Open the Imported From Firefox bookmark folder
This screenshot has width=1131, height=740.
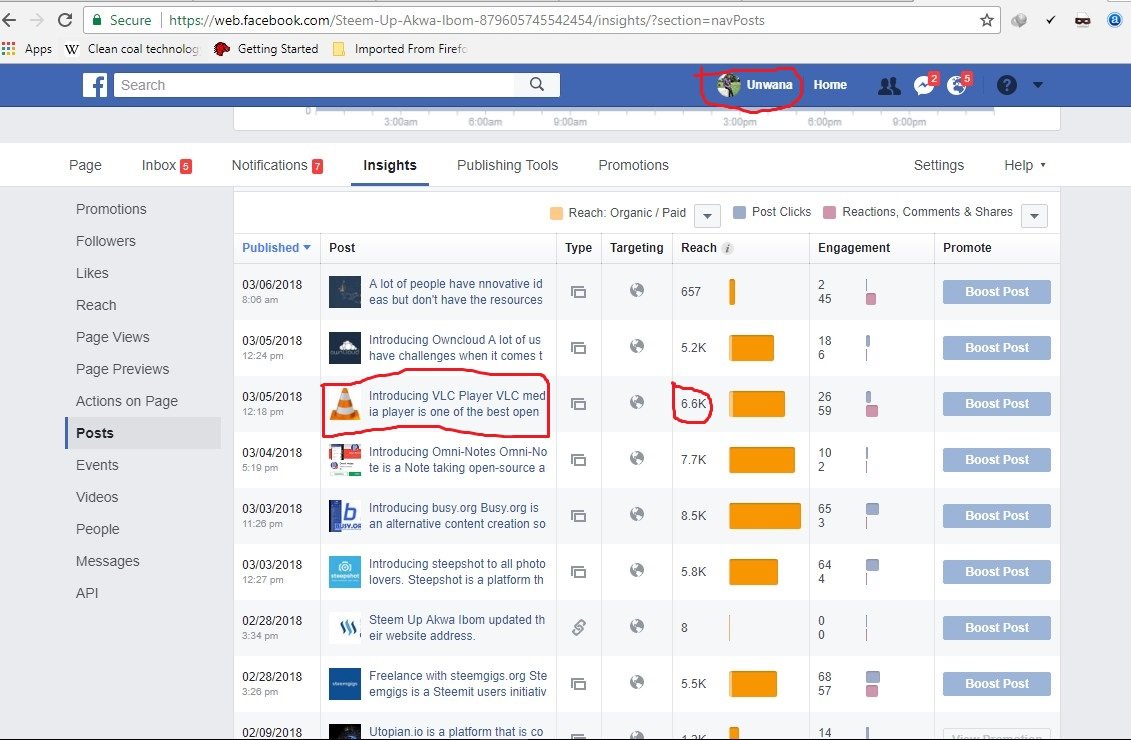pyautogui.click(x=400, y=49)
